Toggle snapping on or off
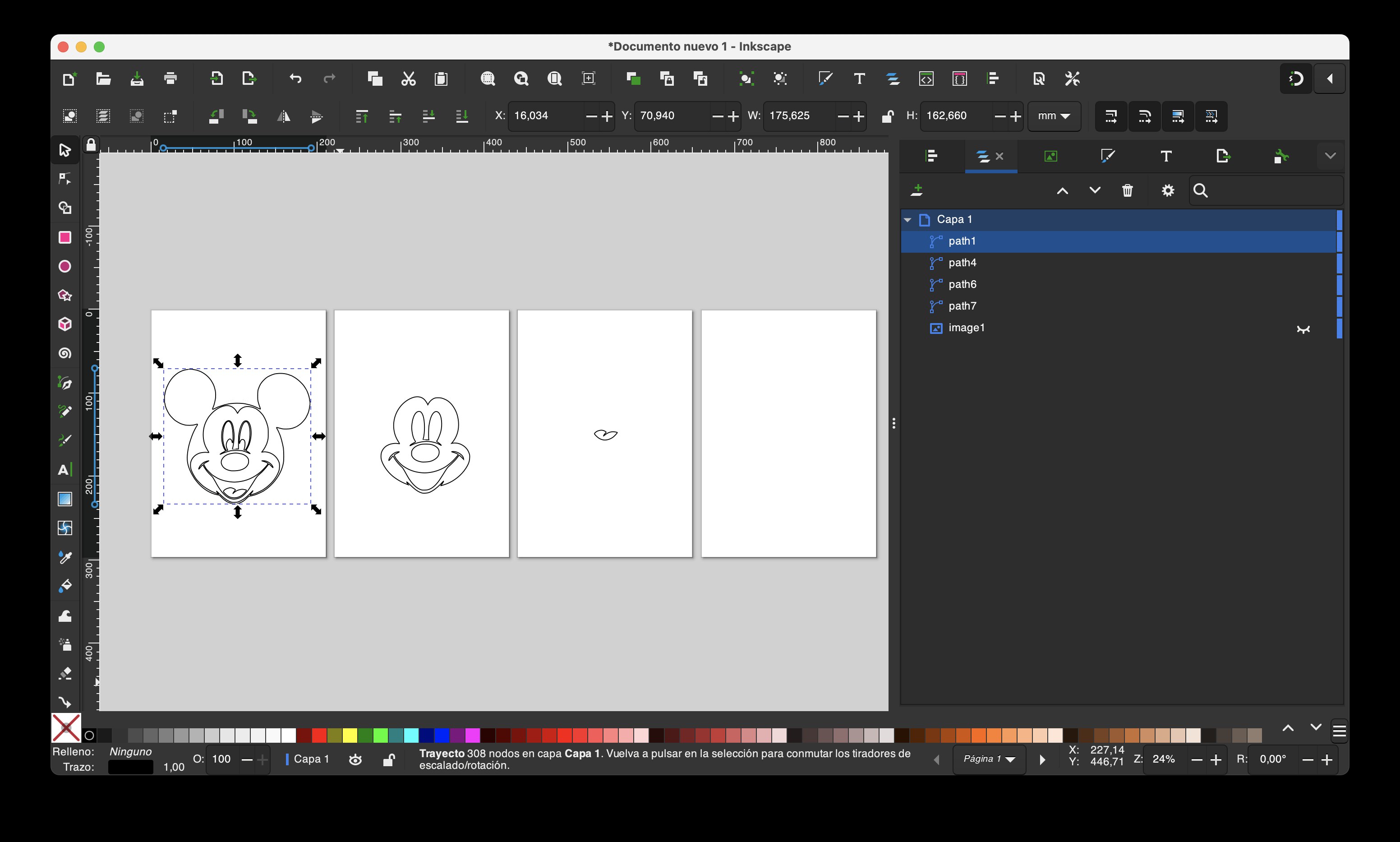Viewport: 1400px width, 842px height. click(x=1296, y=79)
